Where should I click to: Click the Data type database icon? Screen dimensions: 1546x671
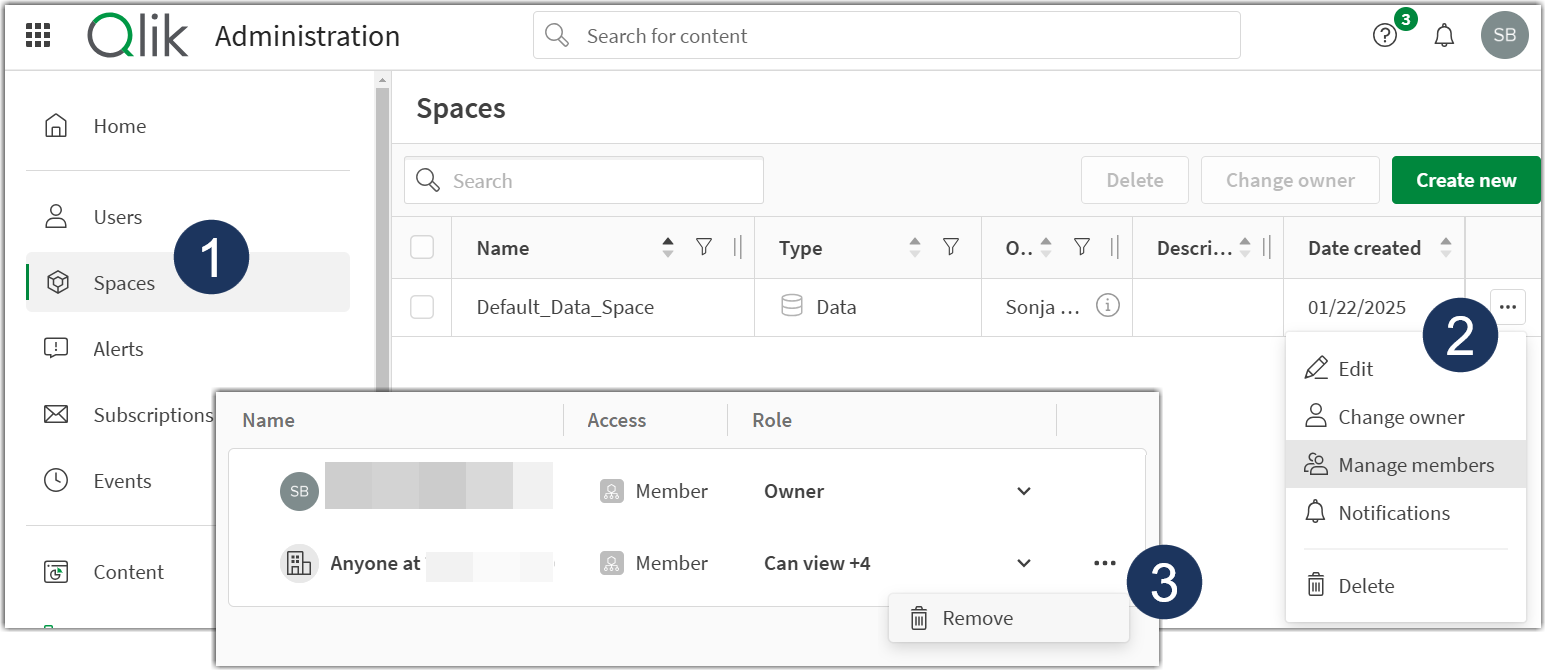(792, 307)
